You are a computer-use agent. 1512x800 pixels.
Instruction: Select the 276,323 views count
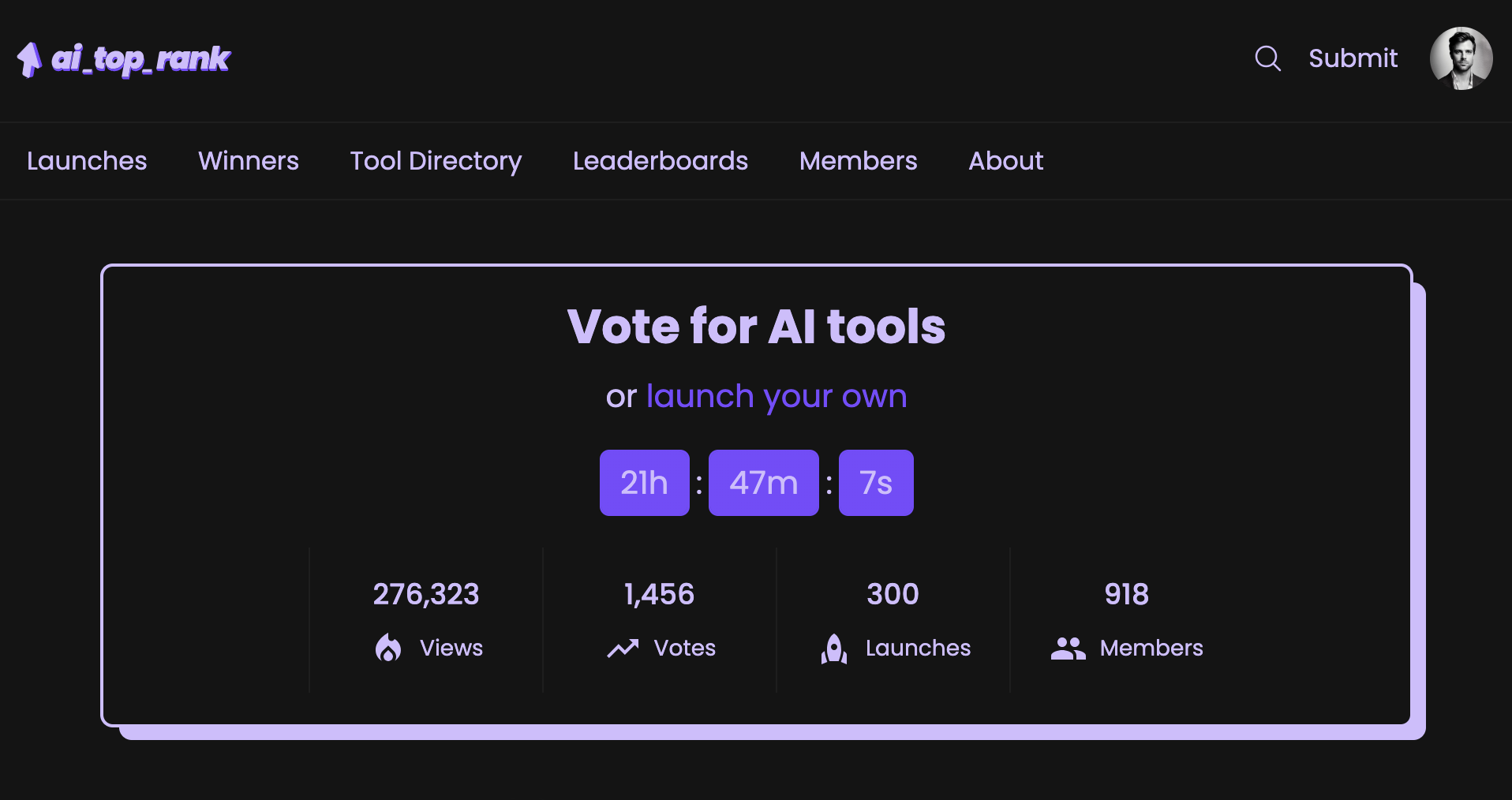(x=426, y=594)
